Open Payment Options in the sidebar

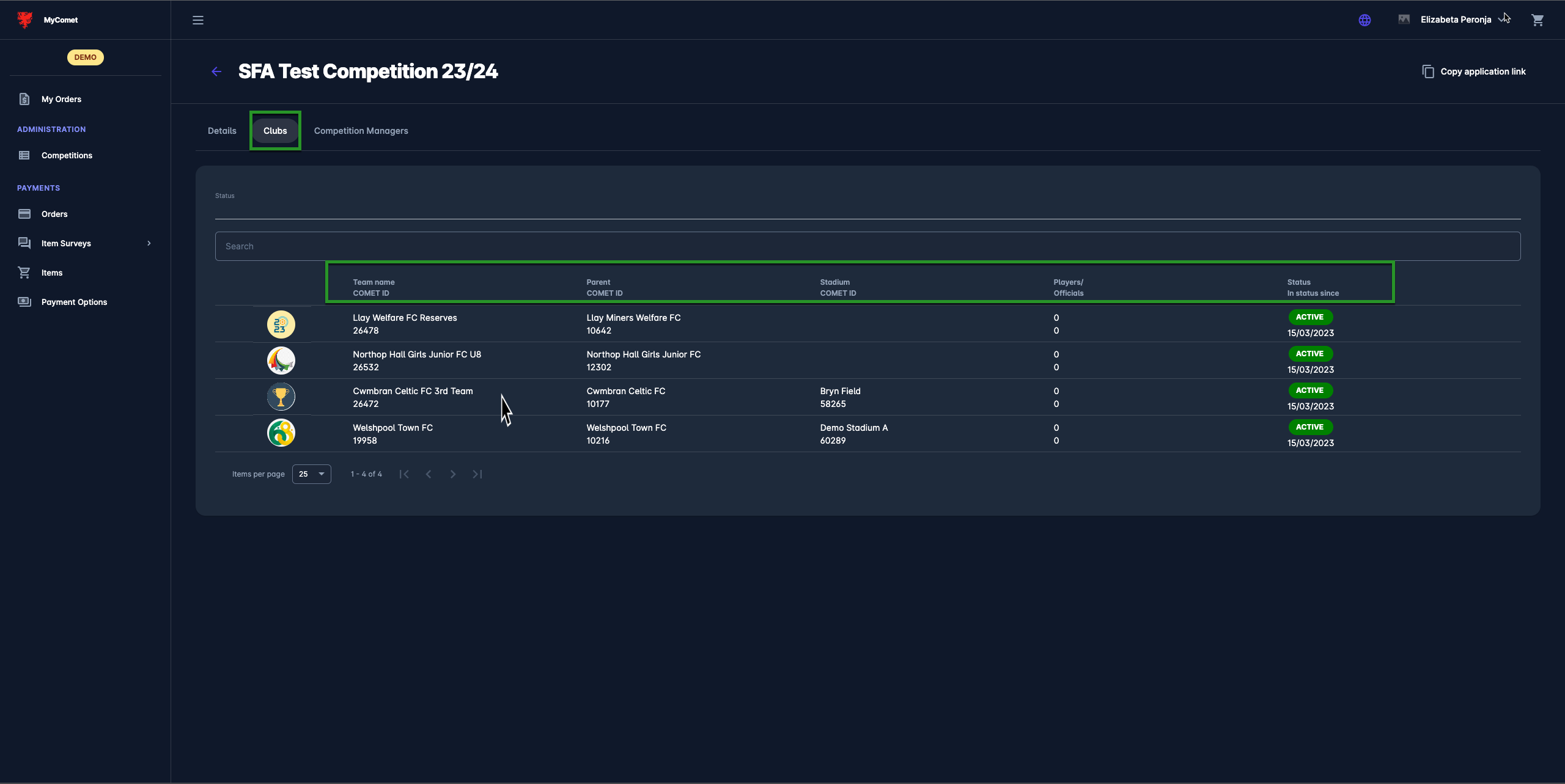coord(74,302)
